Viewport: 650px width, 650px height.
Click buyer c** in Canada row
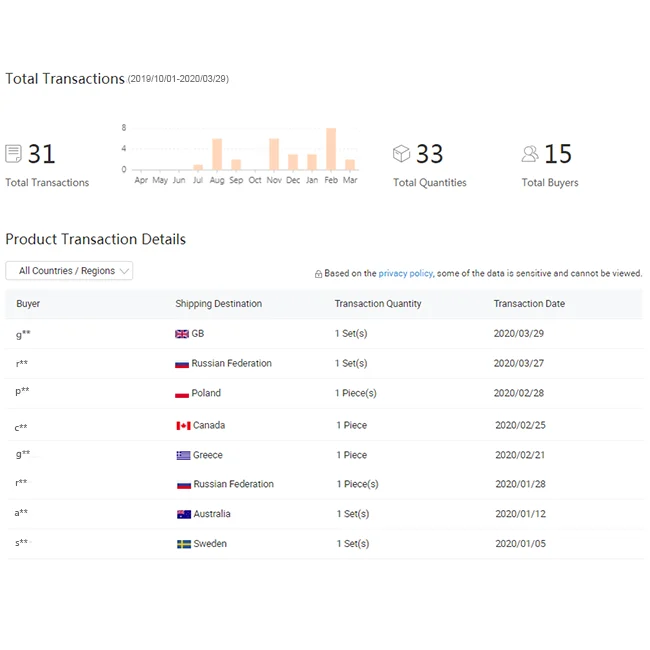[21, 427]
